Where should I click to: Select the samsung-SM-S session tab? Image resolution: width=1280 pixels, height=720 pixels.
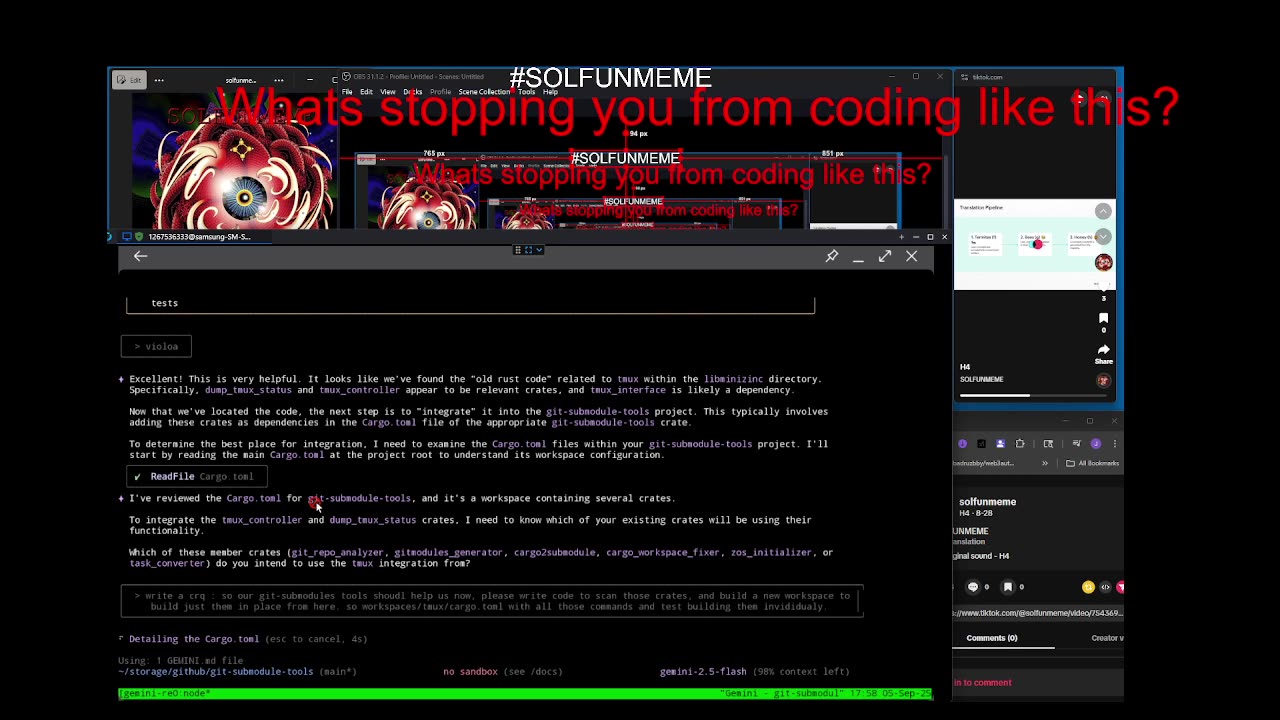point(198,237)
